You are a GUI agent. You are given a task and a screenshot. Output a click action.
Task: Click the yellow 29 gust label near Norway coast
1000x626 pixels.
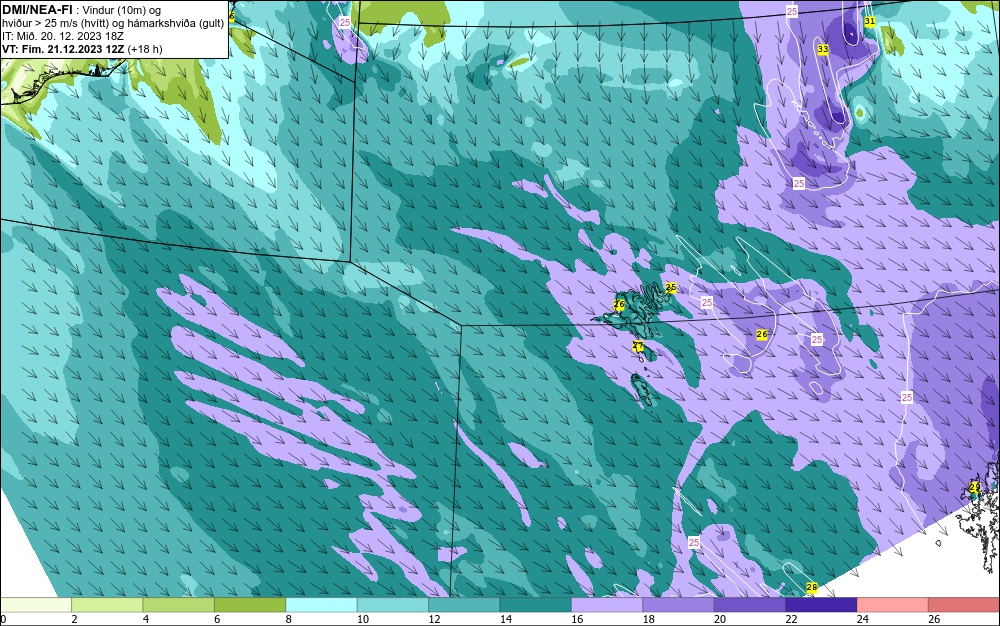pyautogui.click(x=974, y=488)
